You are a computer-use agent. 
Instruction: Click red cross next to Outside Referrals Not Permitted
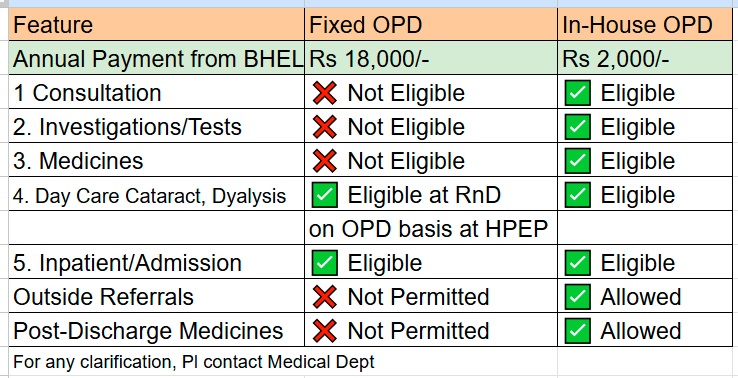coord(324,297)
